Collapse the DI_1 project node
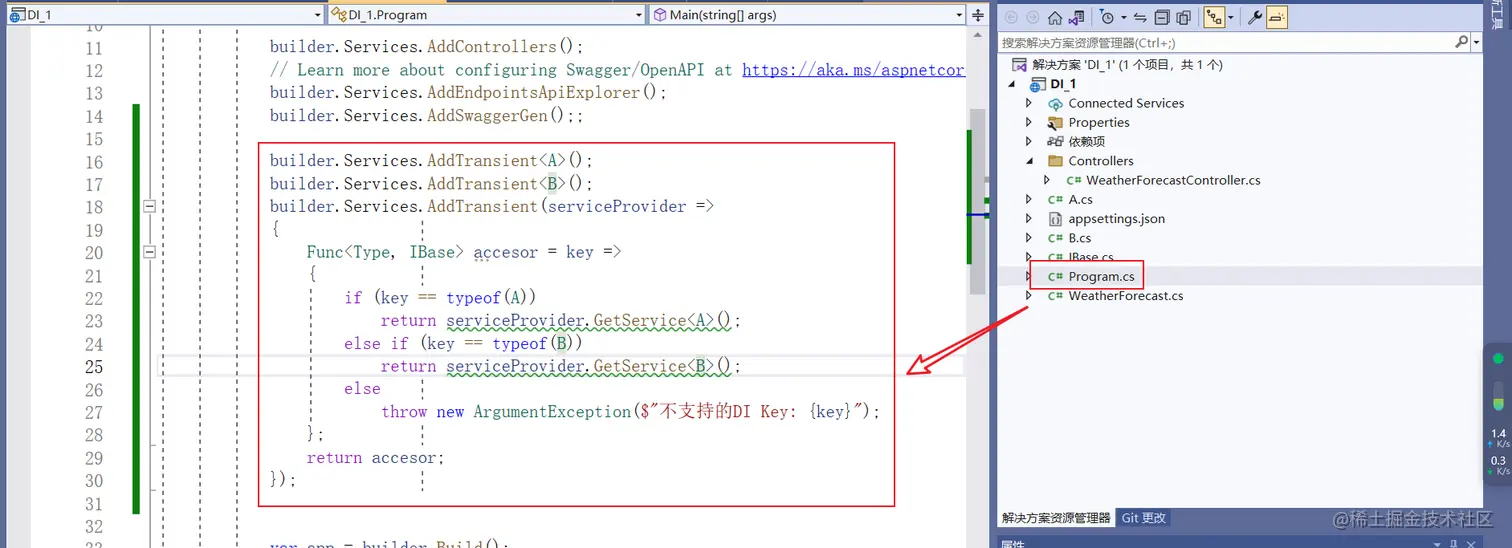Viewport: 1512px width, 548px height. pyautogui.click(x=1012, y=84)
